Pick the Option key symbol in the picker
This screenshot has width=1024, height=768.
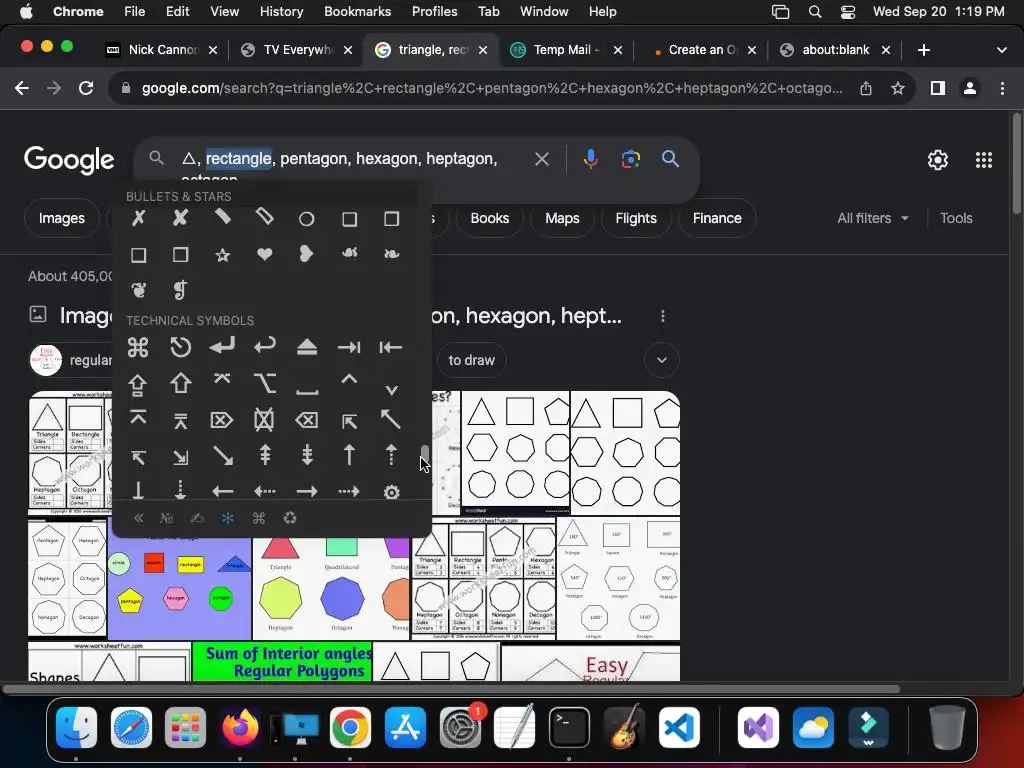[x=264, y=383]
